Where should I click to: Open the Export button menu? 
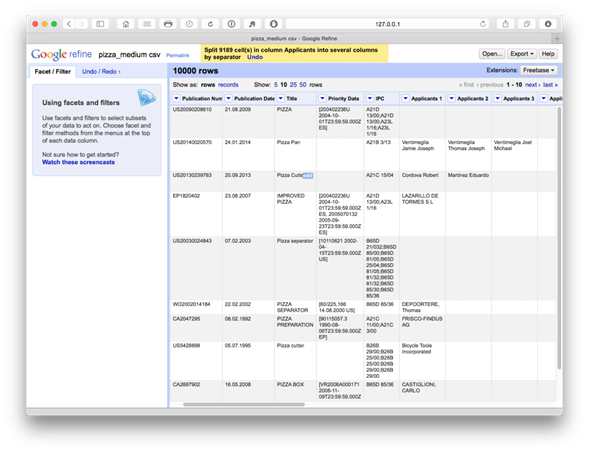click(522, 54)
